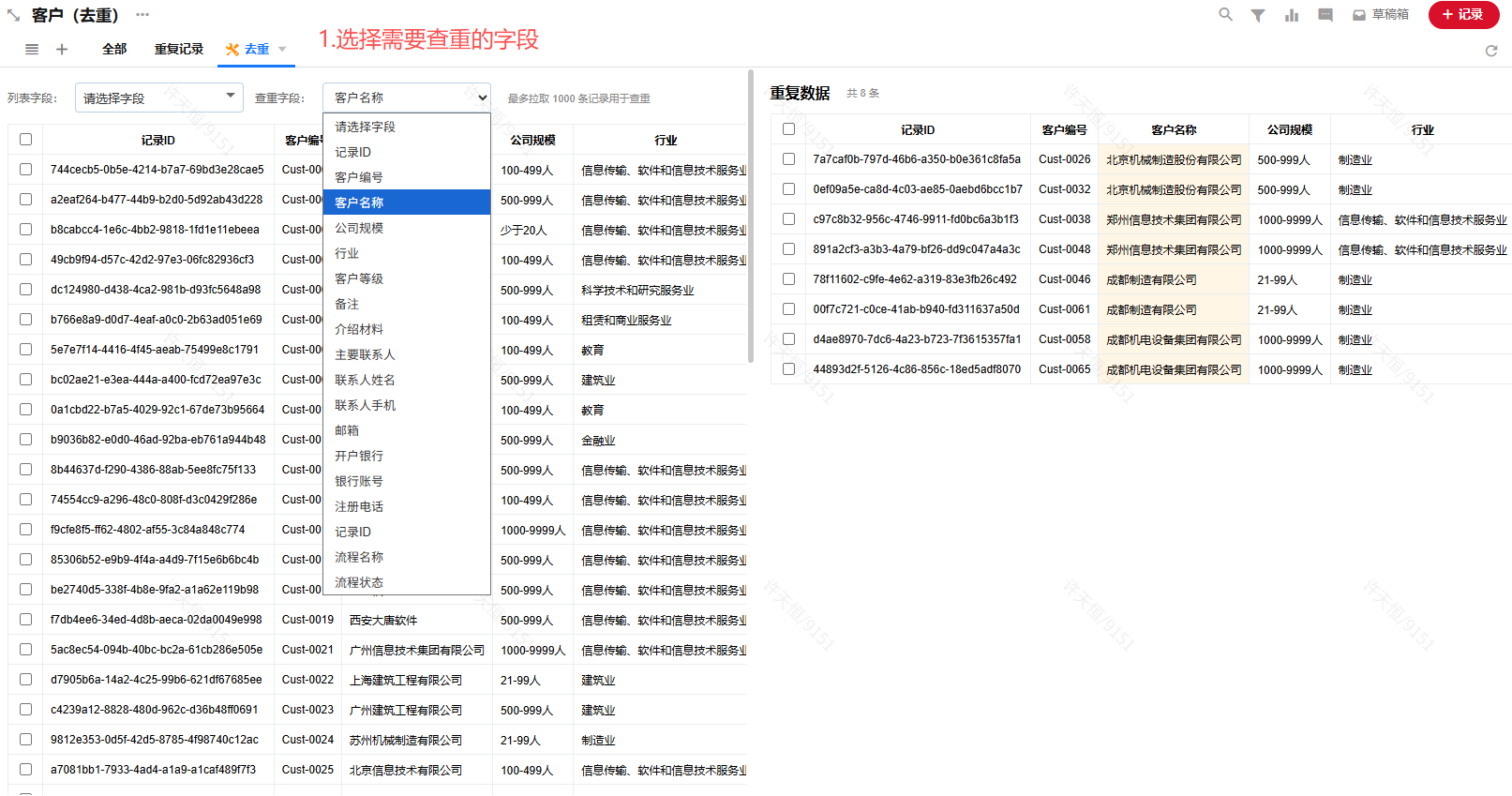Viewport: 1512px width, 796px height.
Task: Check the box for record 744cecb5 row
Action: [x=25, y=170]
